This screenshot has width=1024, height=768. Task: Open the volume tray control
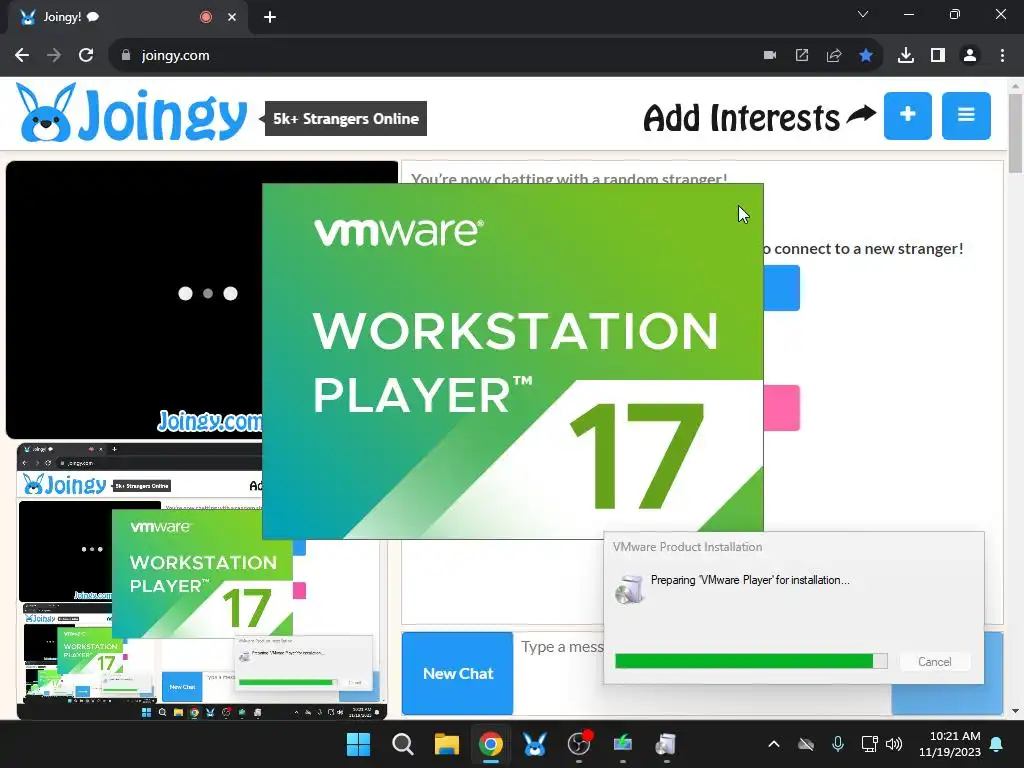point(894,744)
